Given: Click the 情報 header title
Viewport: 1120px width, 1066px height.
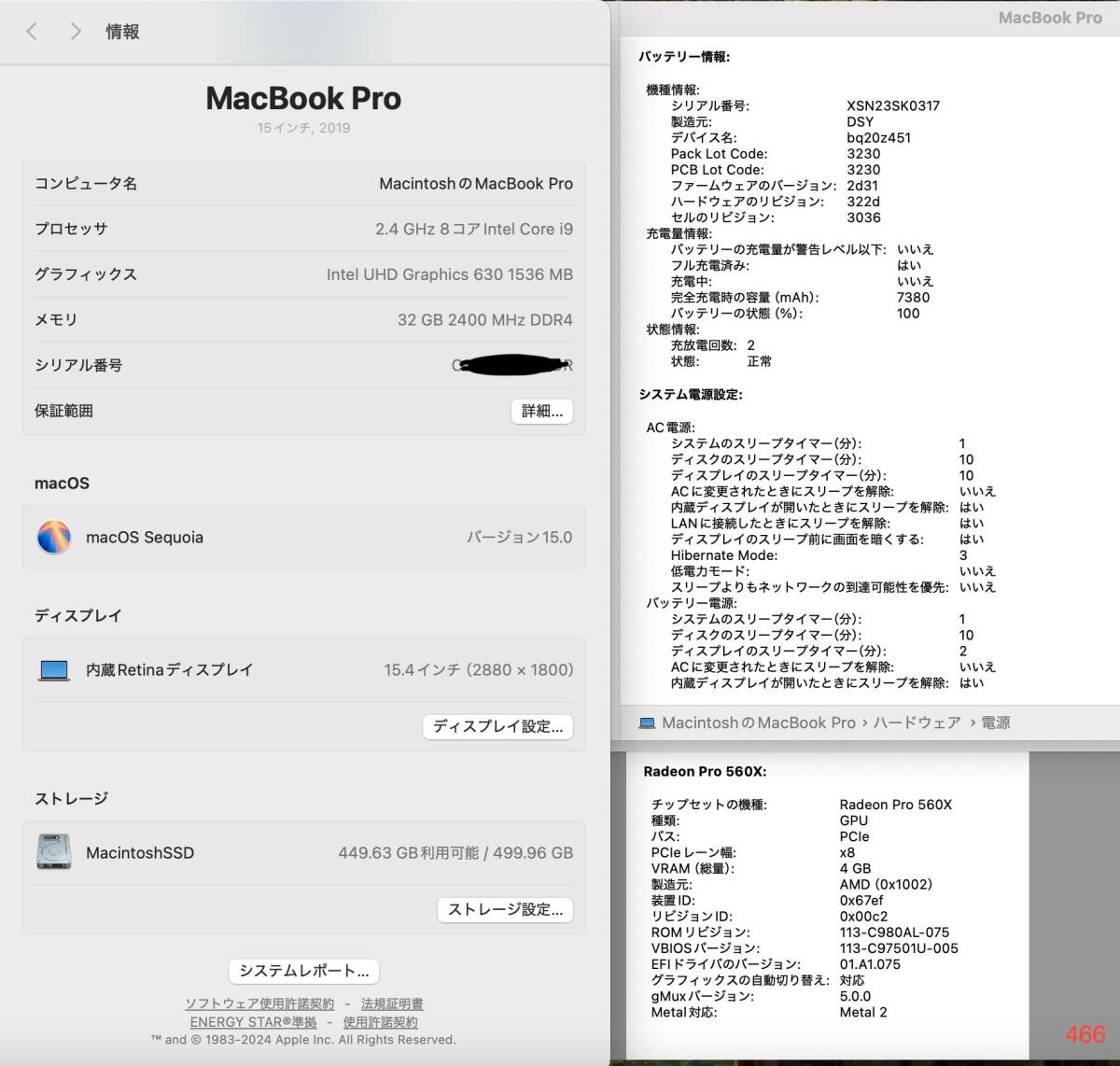Looking at the screenshot, I should point(122,32).
